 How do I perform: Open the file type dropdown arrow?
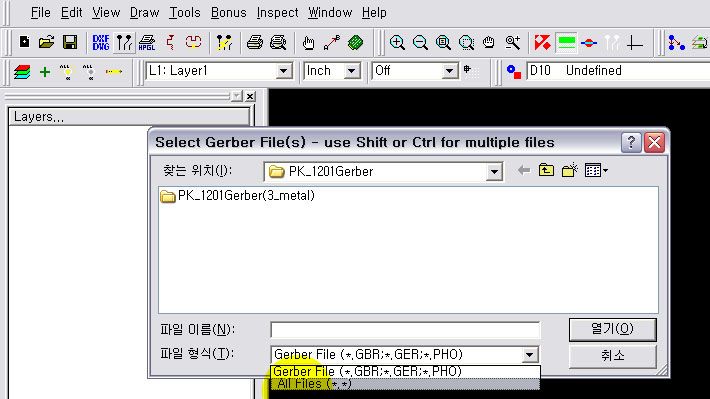tap(529, 355)
